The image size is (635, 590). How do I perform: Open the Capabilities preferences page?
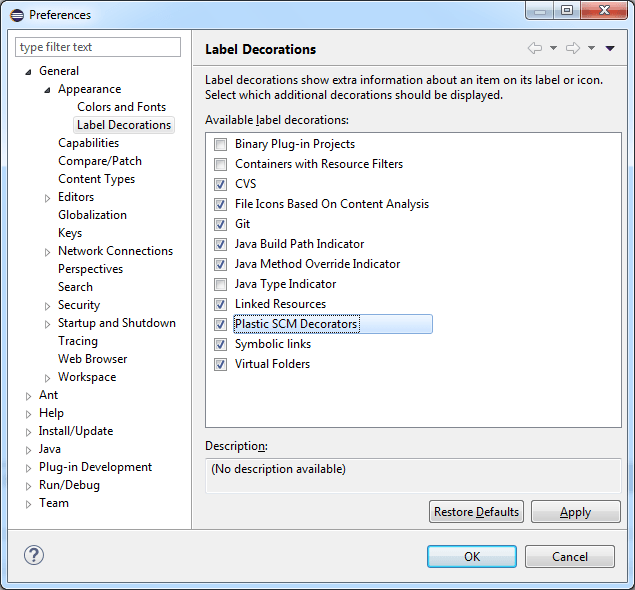pyautogui.click(x=88, y=143)
